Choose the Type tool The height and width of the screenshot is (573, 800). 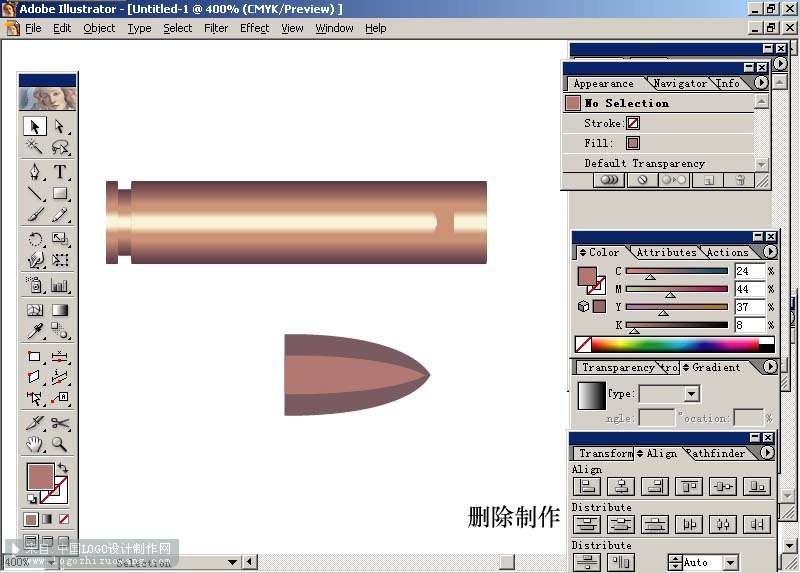click(60, 172)
